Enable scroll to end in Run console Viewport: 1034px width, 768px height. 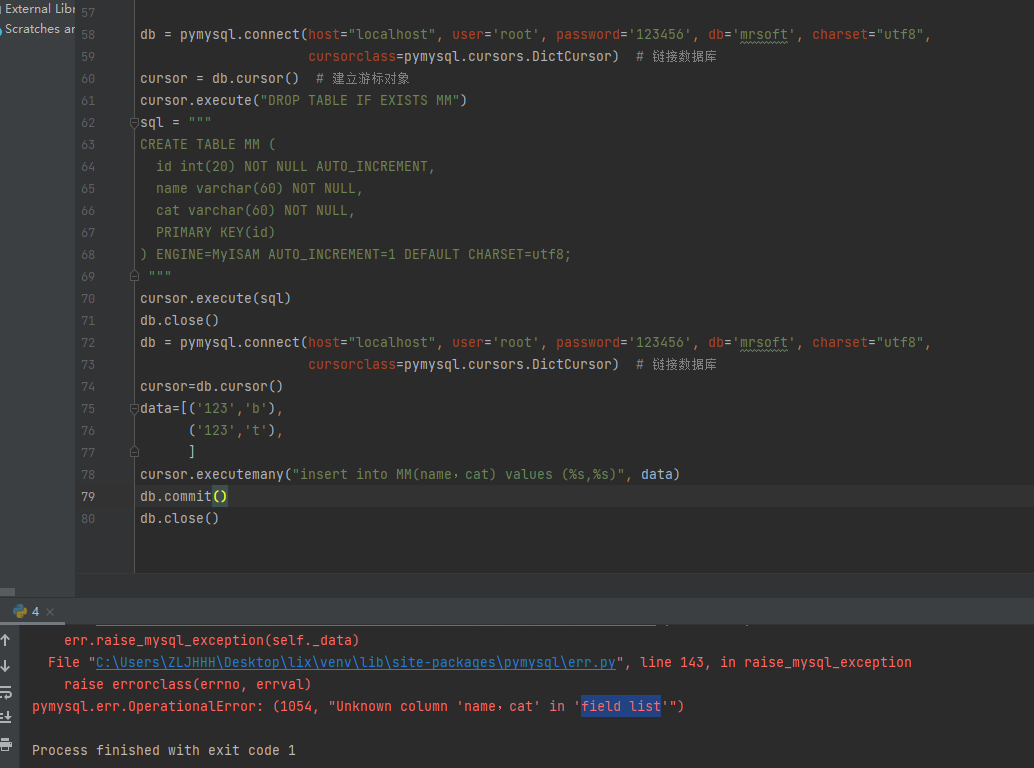pyautogui.click(x=6, y=717)
